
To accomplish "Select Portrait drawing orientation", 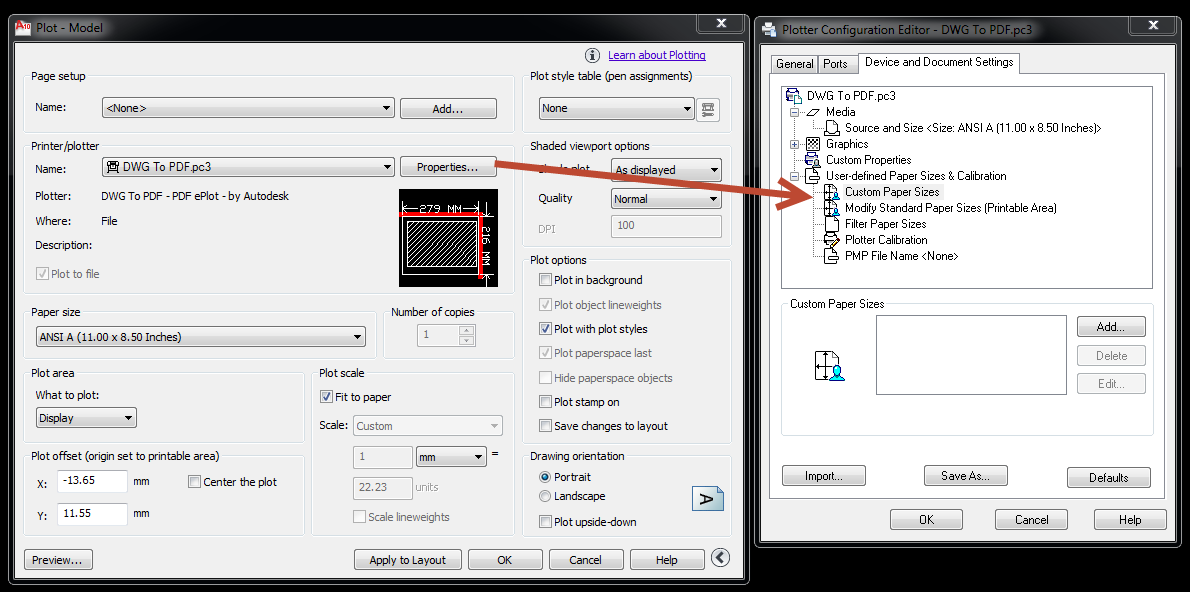I will [x=545, y=477].
